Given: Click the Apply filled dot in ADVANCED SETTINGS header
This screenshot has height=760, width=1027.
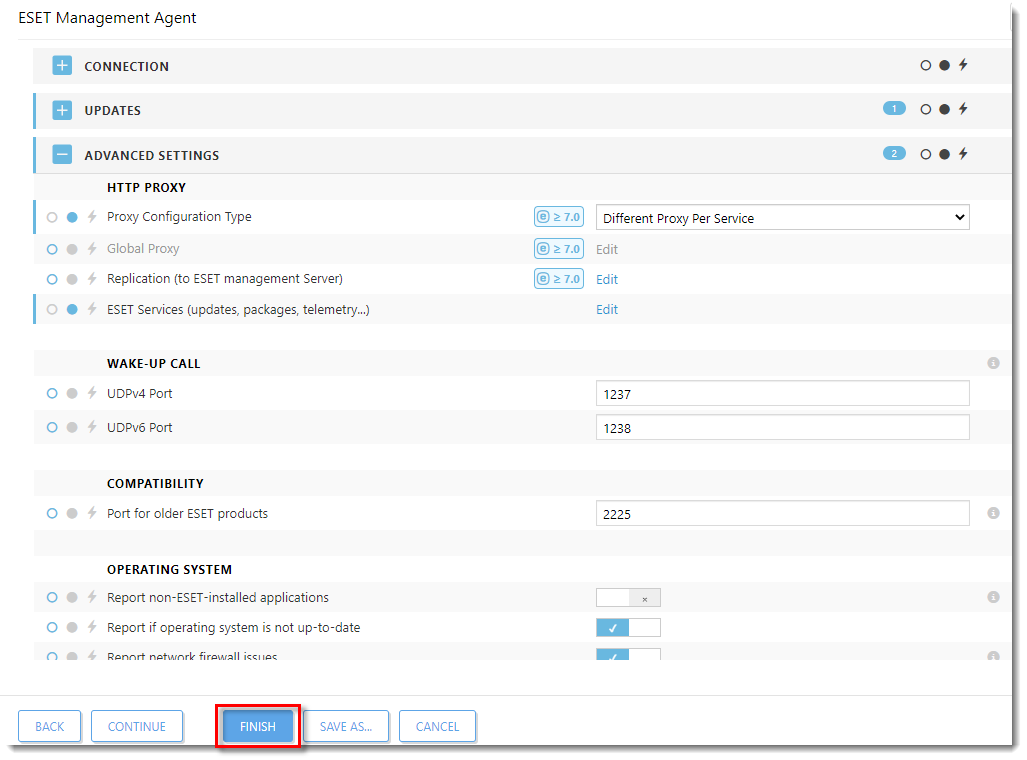Looking at the screenshot, I should click(x=944, y=155).
